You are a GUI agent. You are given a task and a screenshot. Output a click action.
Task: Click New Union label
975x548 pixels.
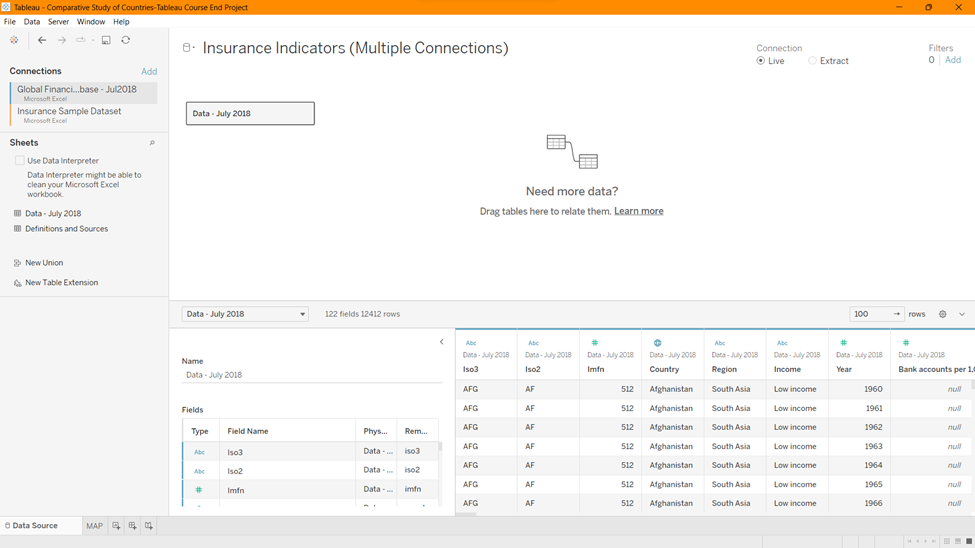coord(44,263)
